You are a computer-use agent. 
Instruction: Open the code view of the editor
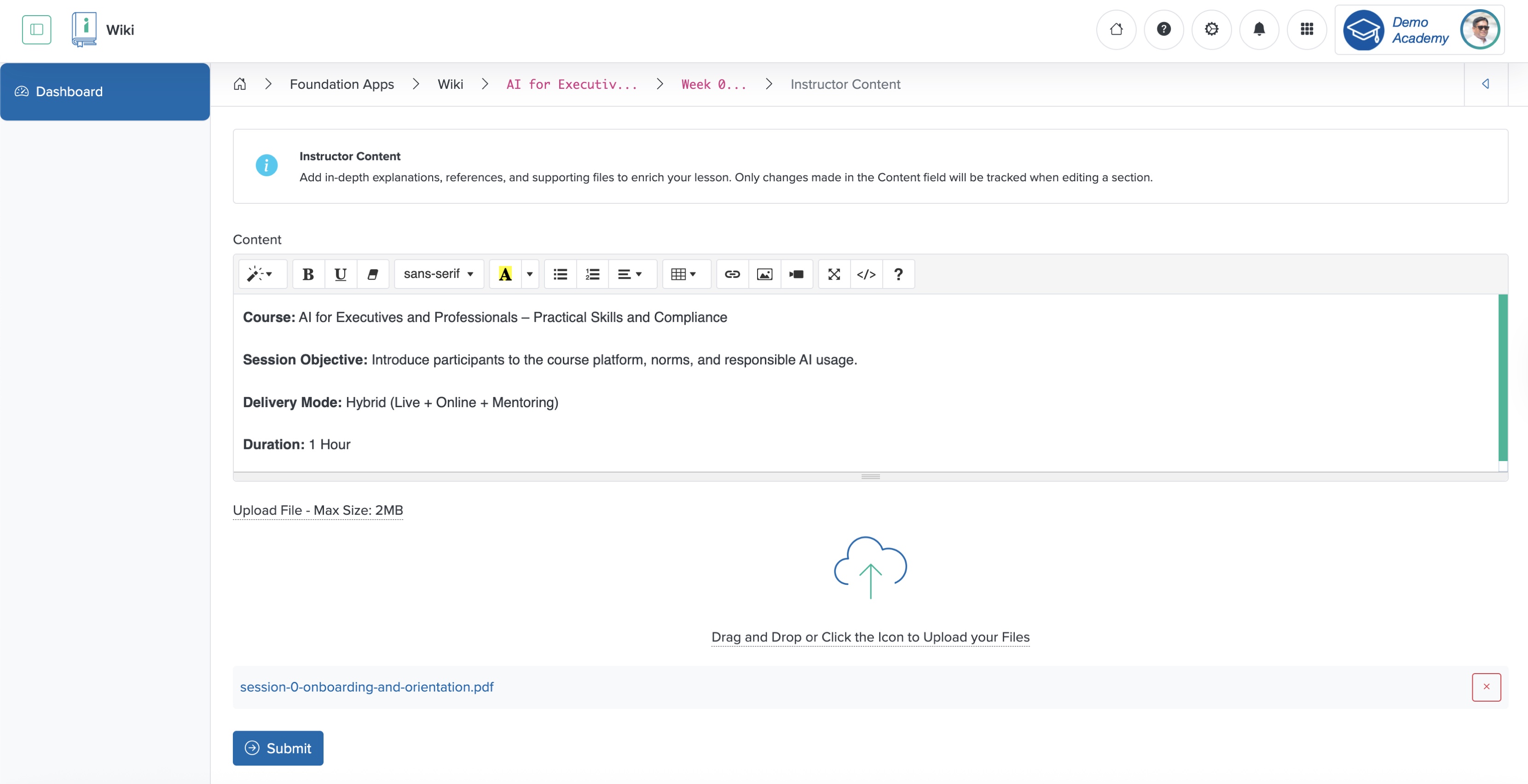point(866,274)
